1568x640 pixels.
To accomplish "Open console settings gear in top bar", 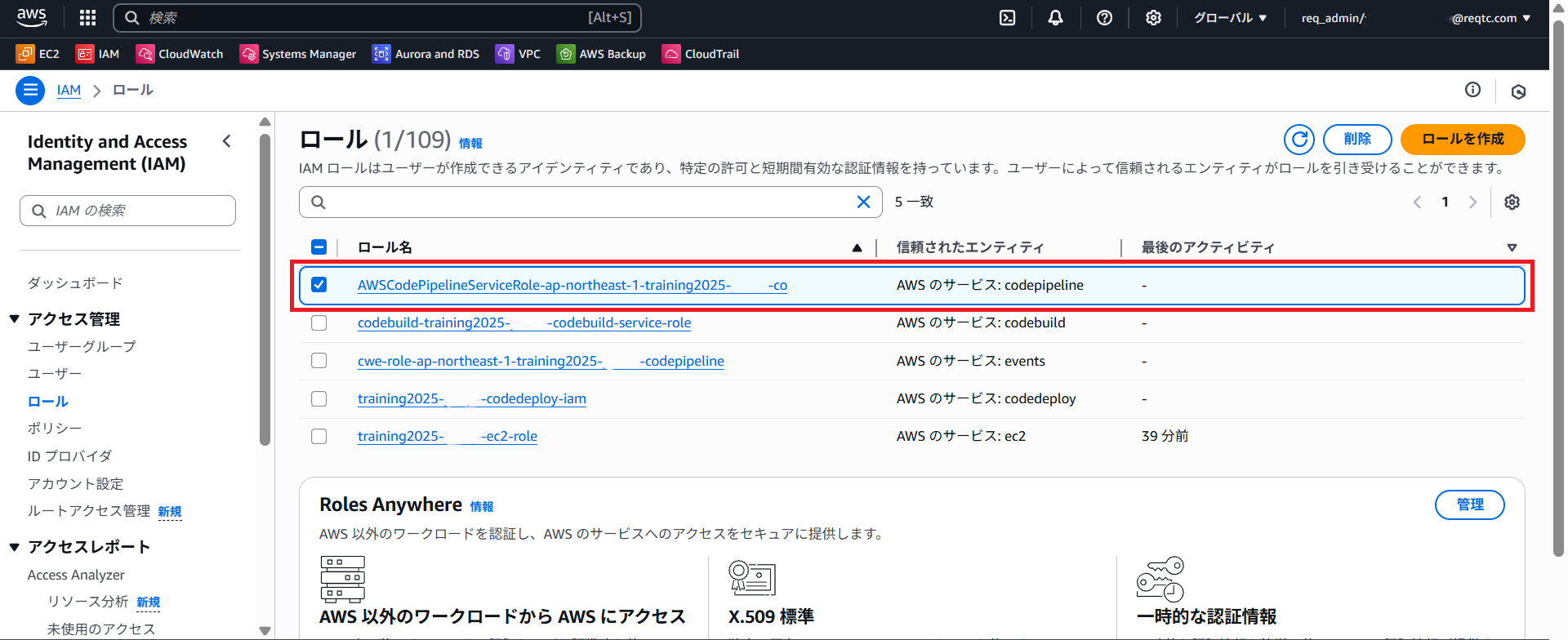I will pos(1153,18).
